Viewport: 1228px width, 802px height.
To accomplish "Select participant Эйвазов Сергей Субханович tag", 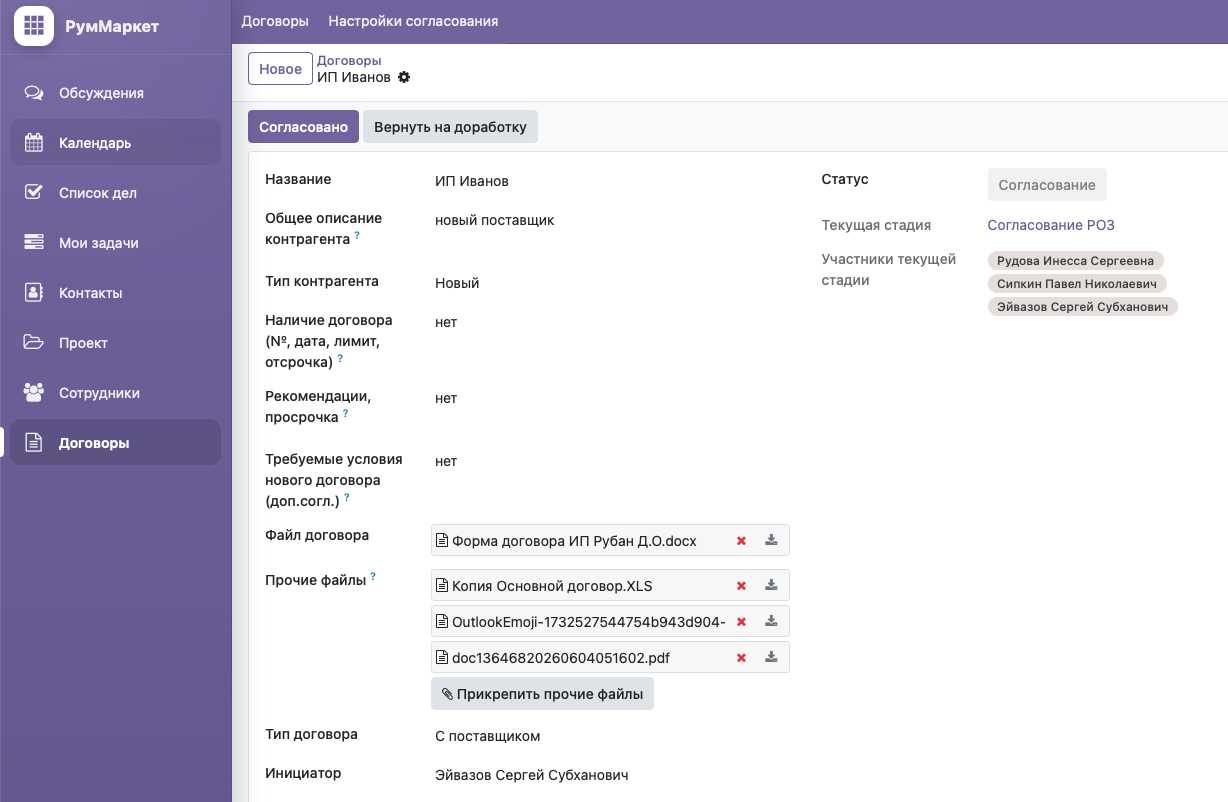I will coord(1083,307).
